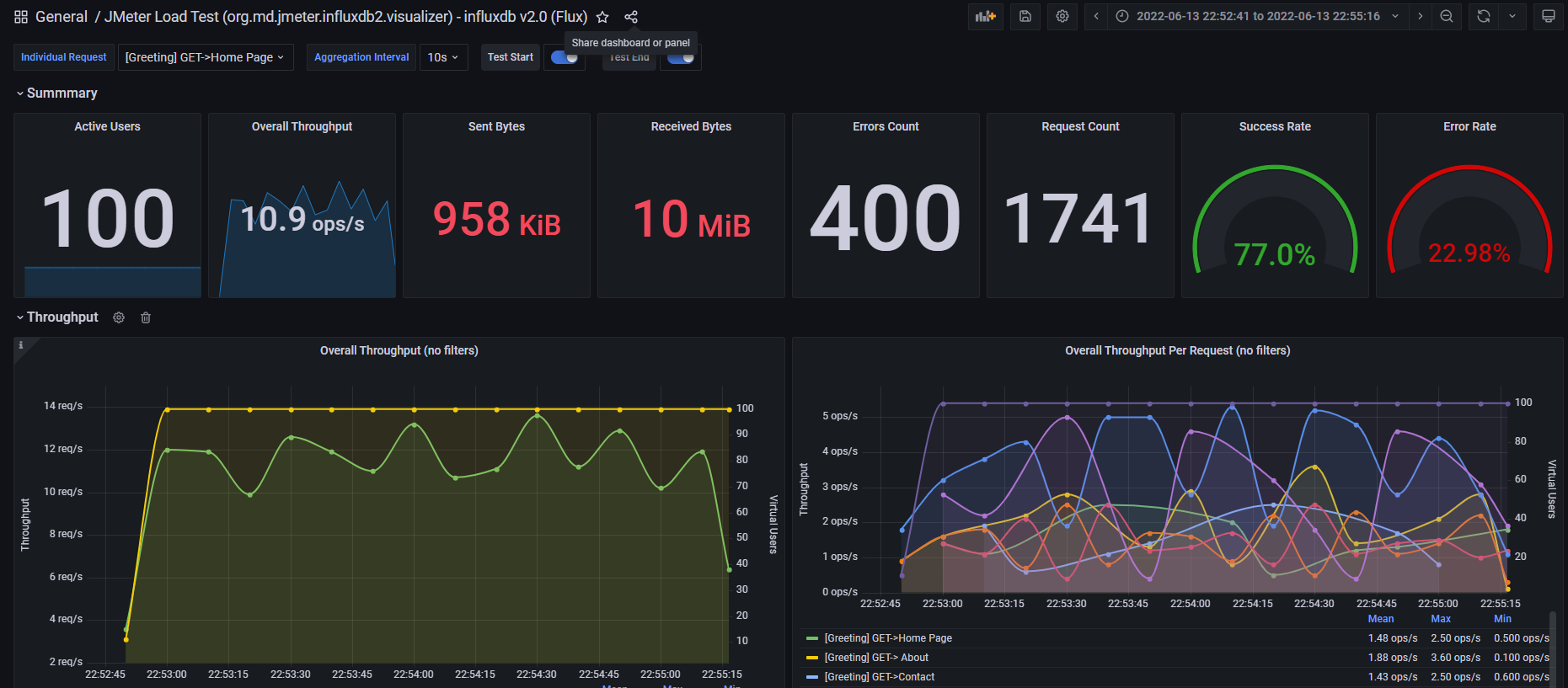Screen dimensions: 1568x688
Task: Add a new panel to dashboard
Action: pyautogui.click(x=986, y=16)
